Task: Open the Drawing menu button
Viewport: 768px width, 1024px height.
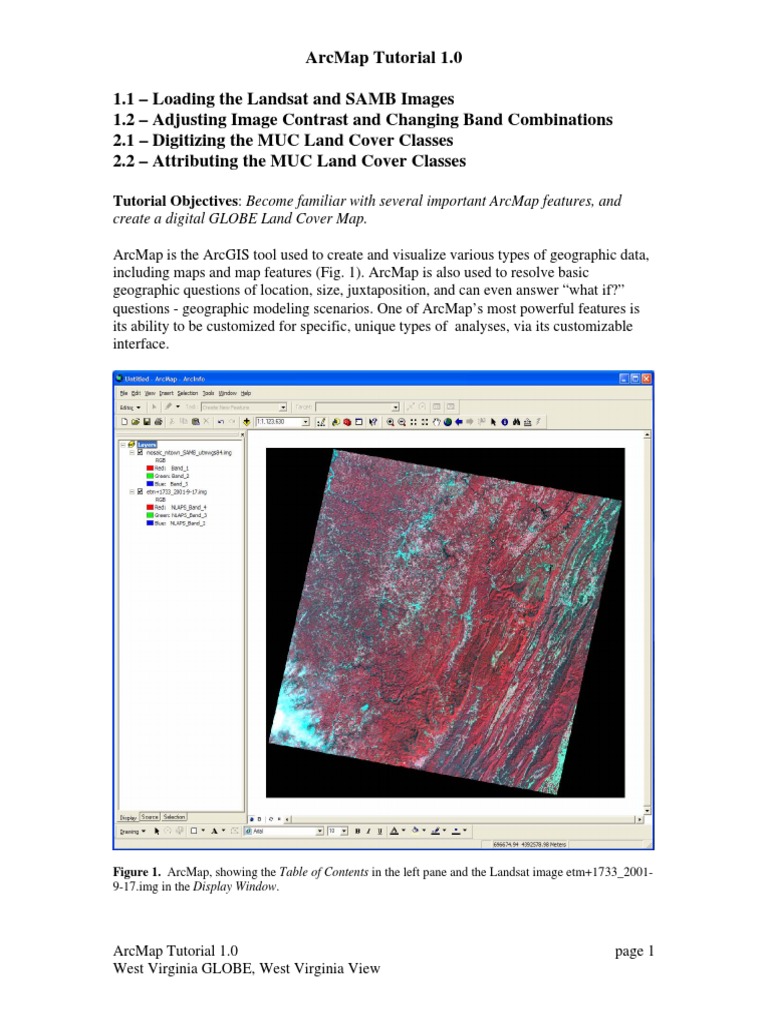Action: (133, 831)
